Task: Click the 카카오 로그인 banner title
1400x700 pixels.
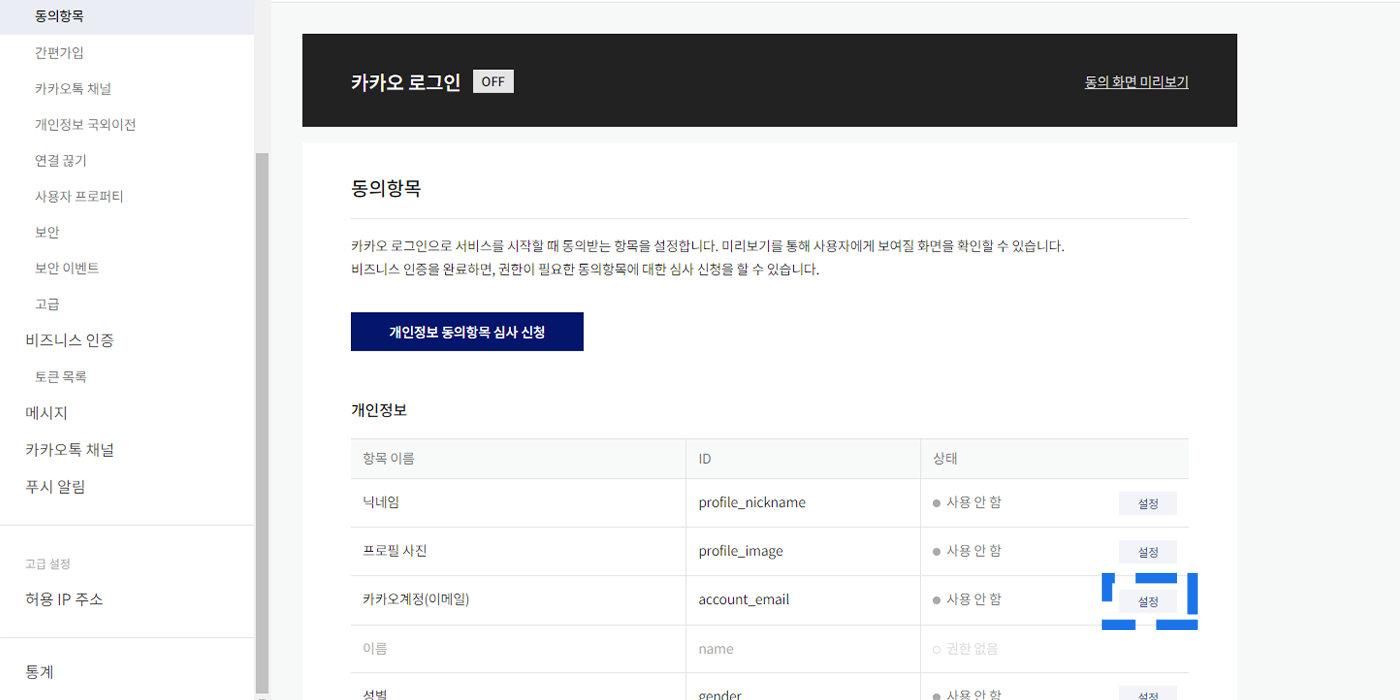Action: 406,82
